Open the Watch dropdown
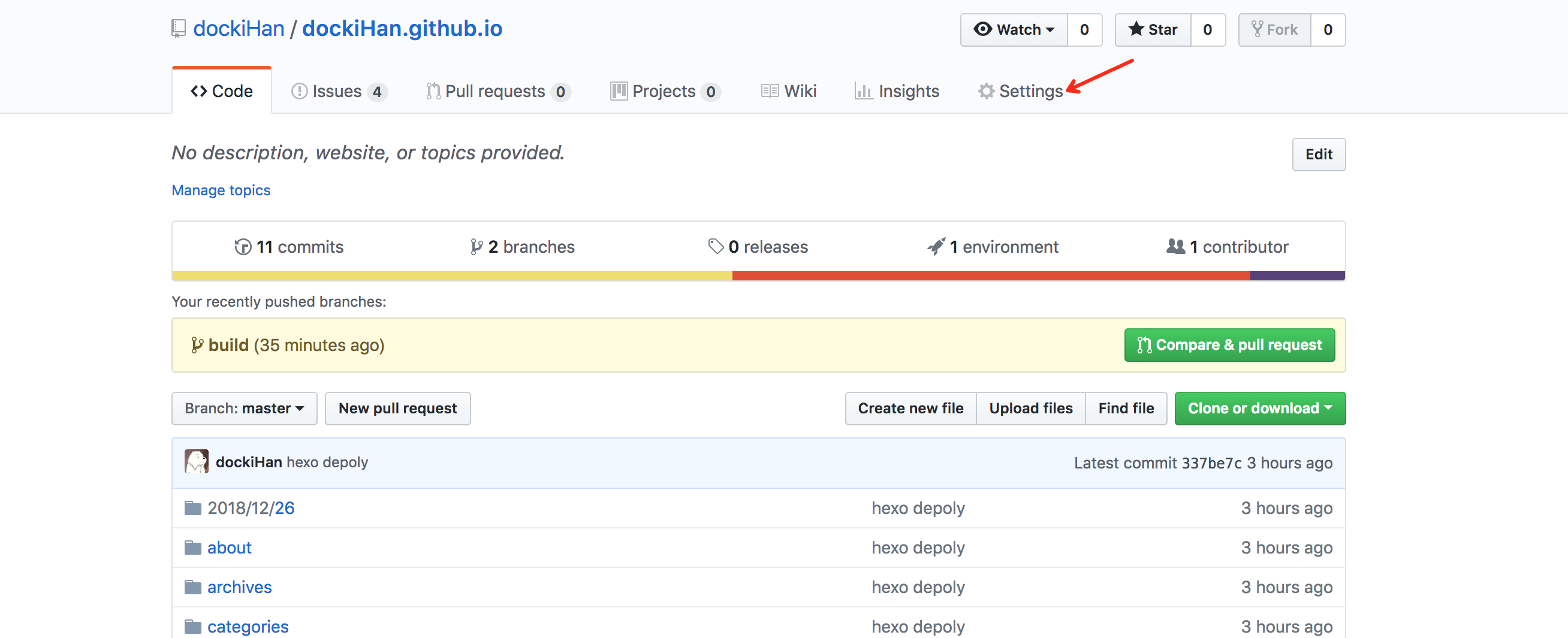This screenshot has width=1568, height=638. (1014, 30)
